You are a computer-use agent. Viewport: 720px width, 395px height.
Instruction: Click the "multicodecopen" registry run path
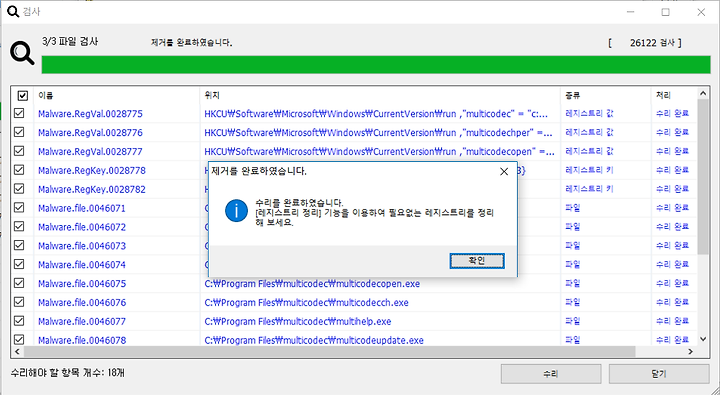[379, 152]
